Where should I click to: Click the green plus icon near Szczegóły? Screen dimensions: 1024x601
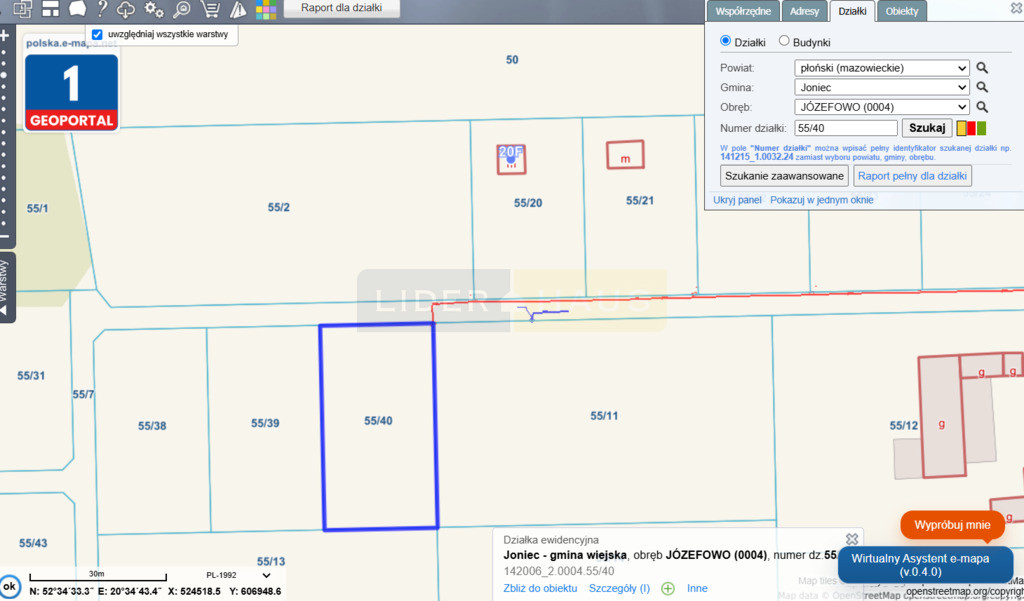point(667,589)
